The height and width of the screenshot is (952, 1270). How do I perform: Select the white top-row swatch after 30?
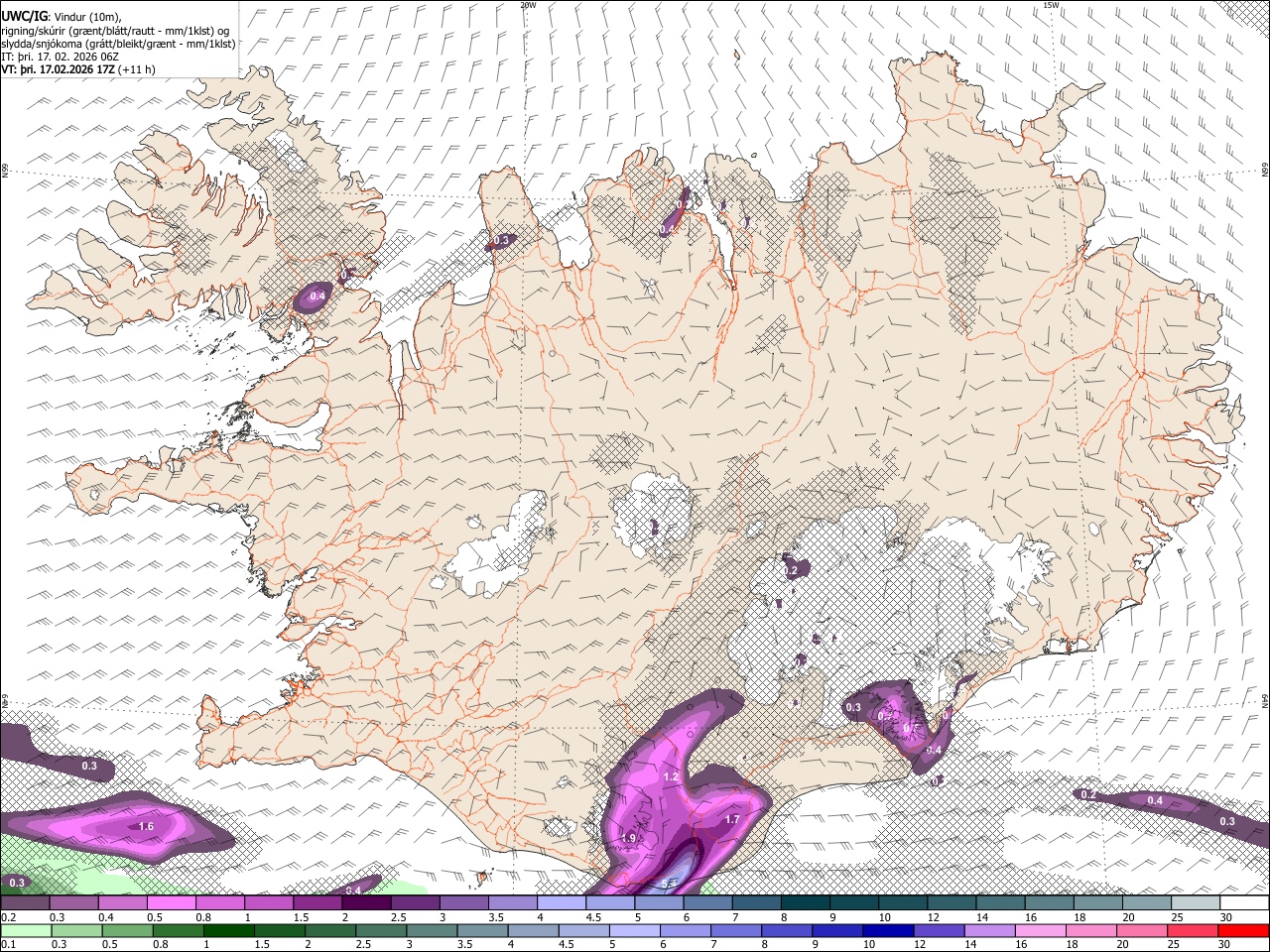1244,903
